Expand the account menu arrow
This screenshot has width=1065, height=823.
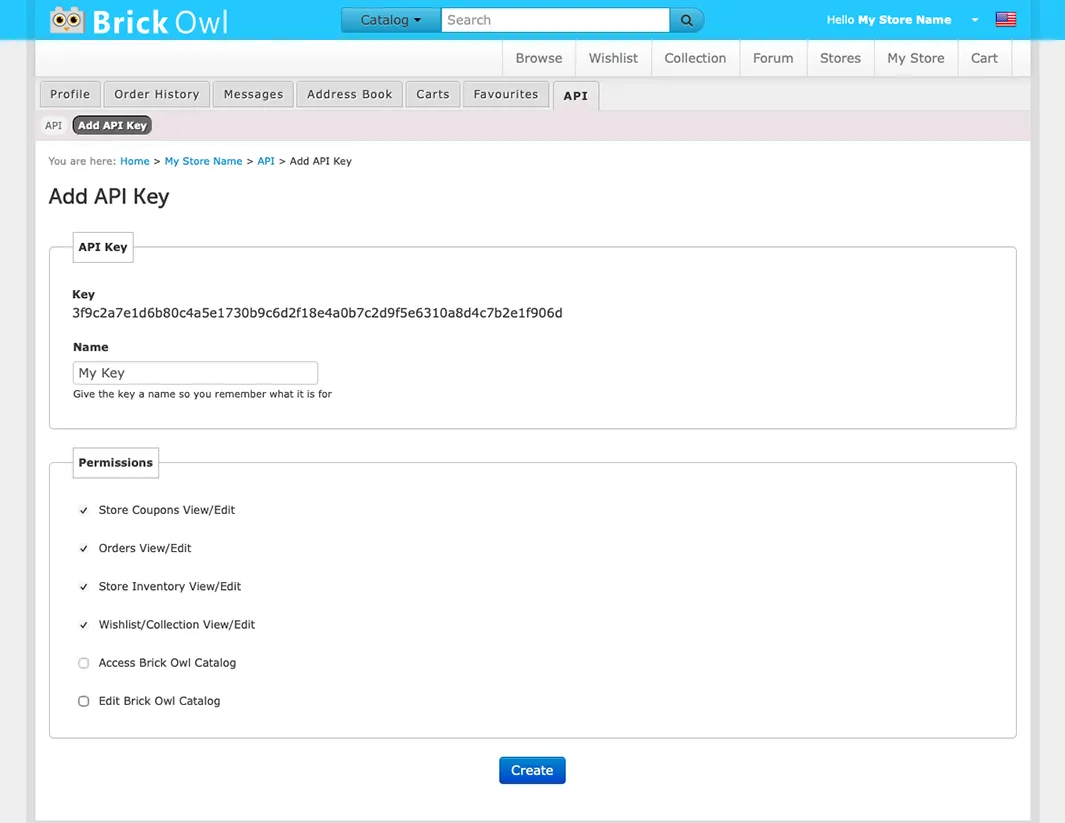(x=975, y=20)
